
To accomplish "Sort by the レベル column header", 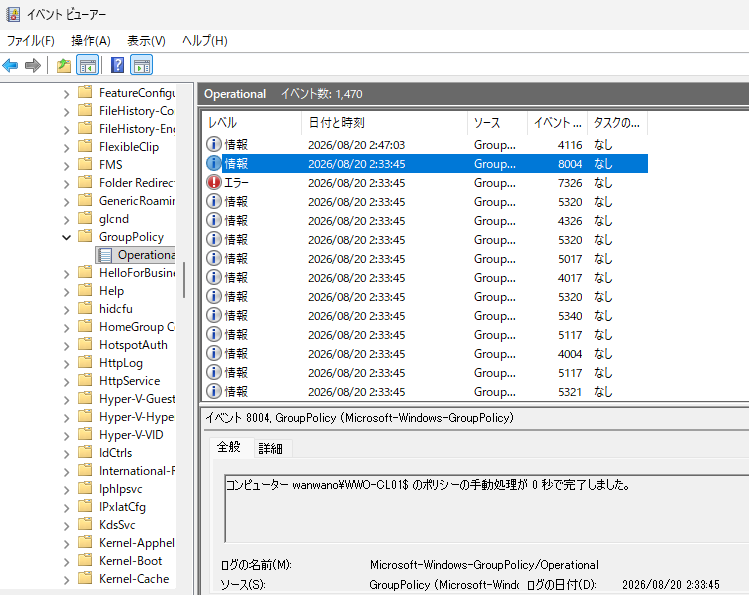I will [252, 123].
